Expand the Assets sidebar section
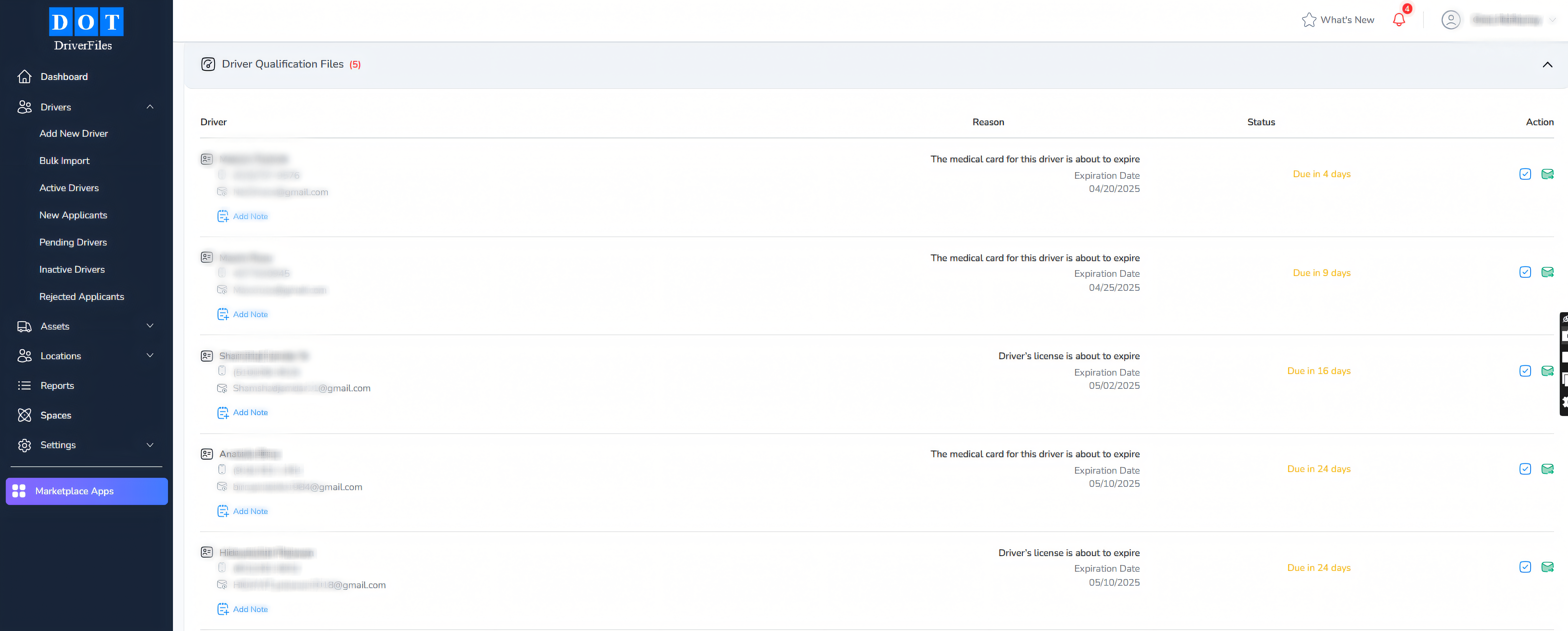Image resolution: width=1568 pixels, height=631 pixels. 150,326
